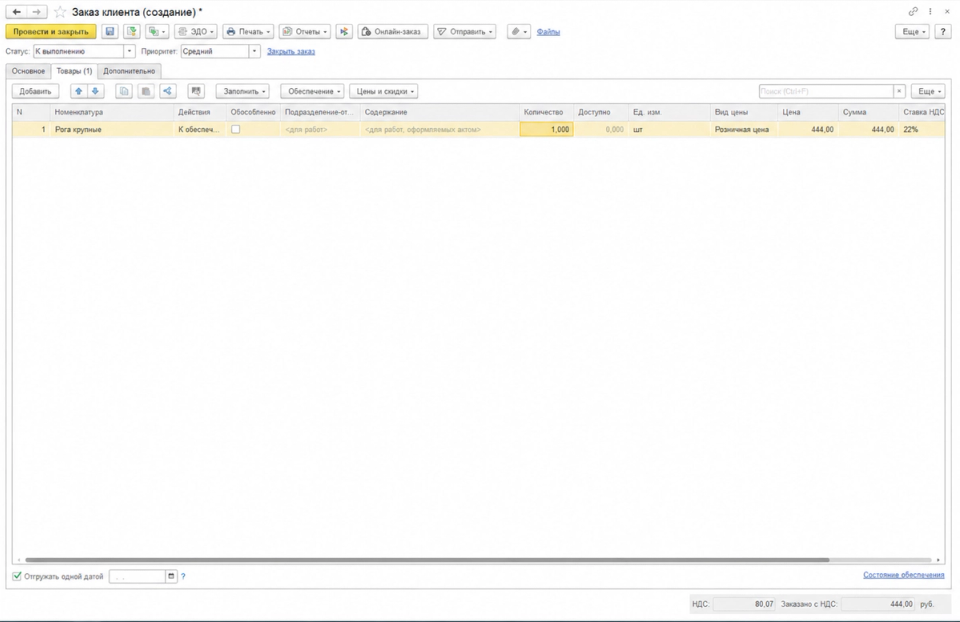
Task: Expand the Печать menu
Action: pos(248,31)
